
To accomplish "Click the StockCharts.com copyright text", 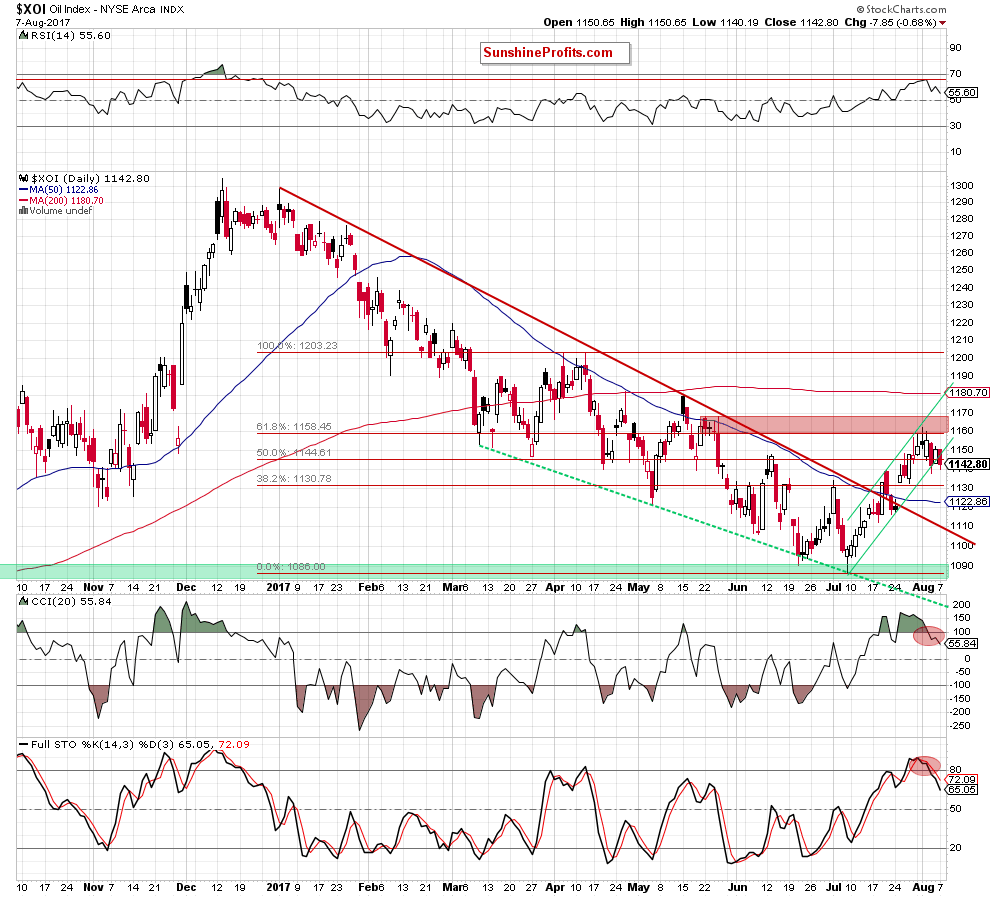I will point(902,9).
